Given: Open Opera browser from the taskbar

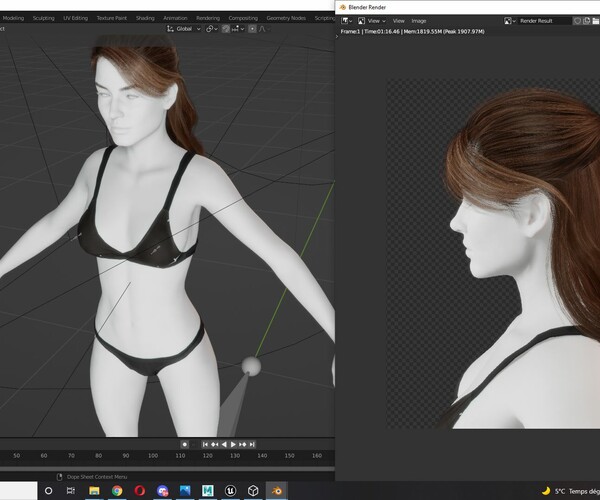Looking at the screenshot, I should [140, 490].
